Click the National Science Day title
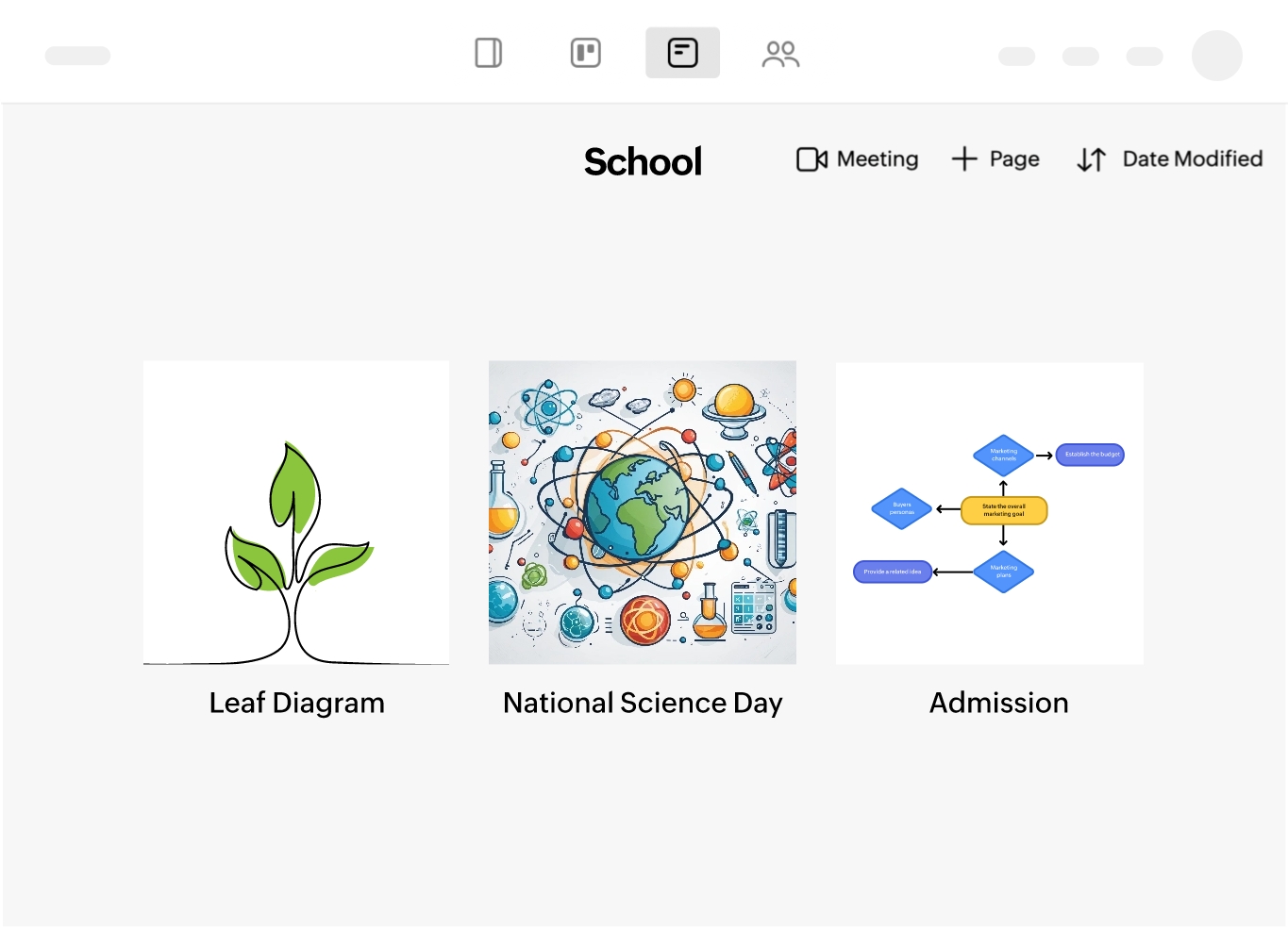 click(x=642, y=703)
